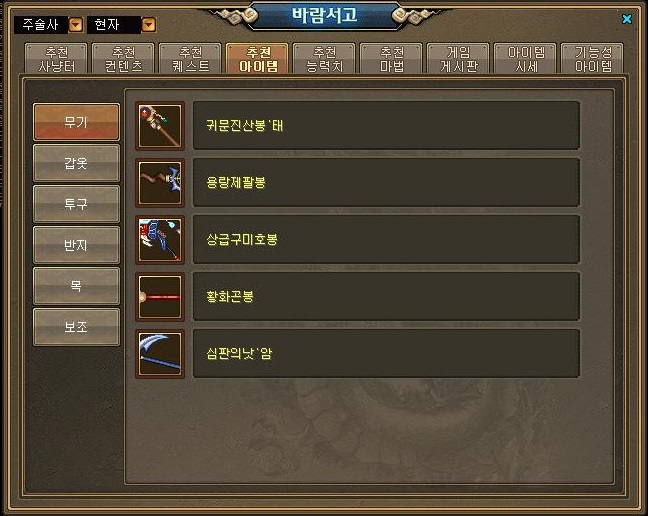Close the 바람서고 window
This screenshot has width=648, height=516.
pos(627,19)
